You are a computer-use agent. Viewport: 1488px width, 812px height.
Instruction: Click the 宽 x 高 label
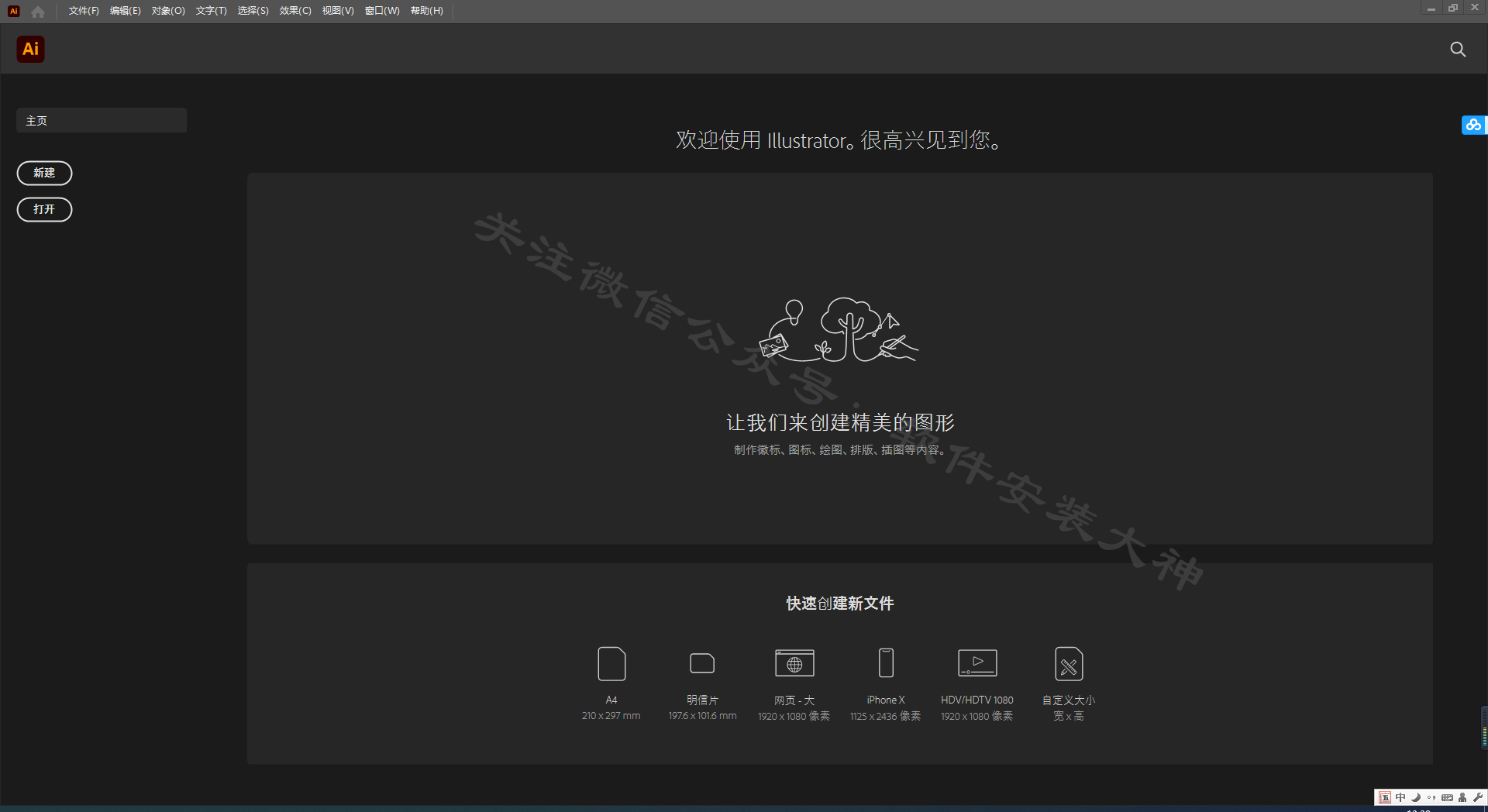click(x=1069, y=716)
